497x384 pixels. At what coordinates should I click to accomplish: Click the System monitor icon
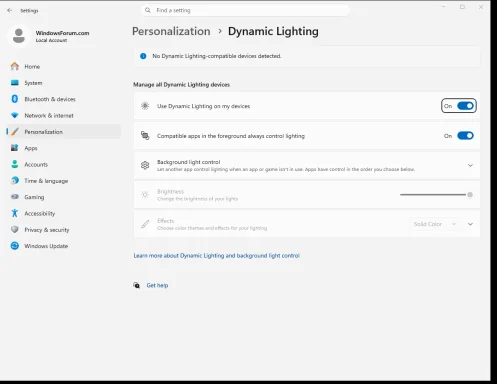(15, 83)
